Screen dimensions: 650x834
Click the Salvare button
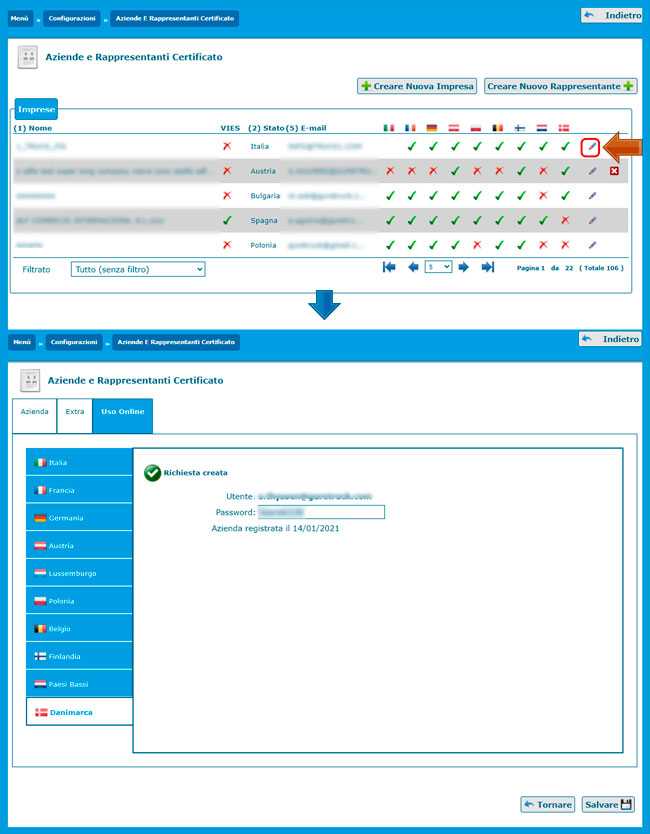click(x=608, y=804)
